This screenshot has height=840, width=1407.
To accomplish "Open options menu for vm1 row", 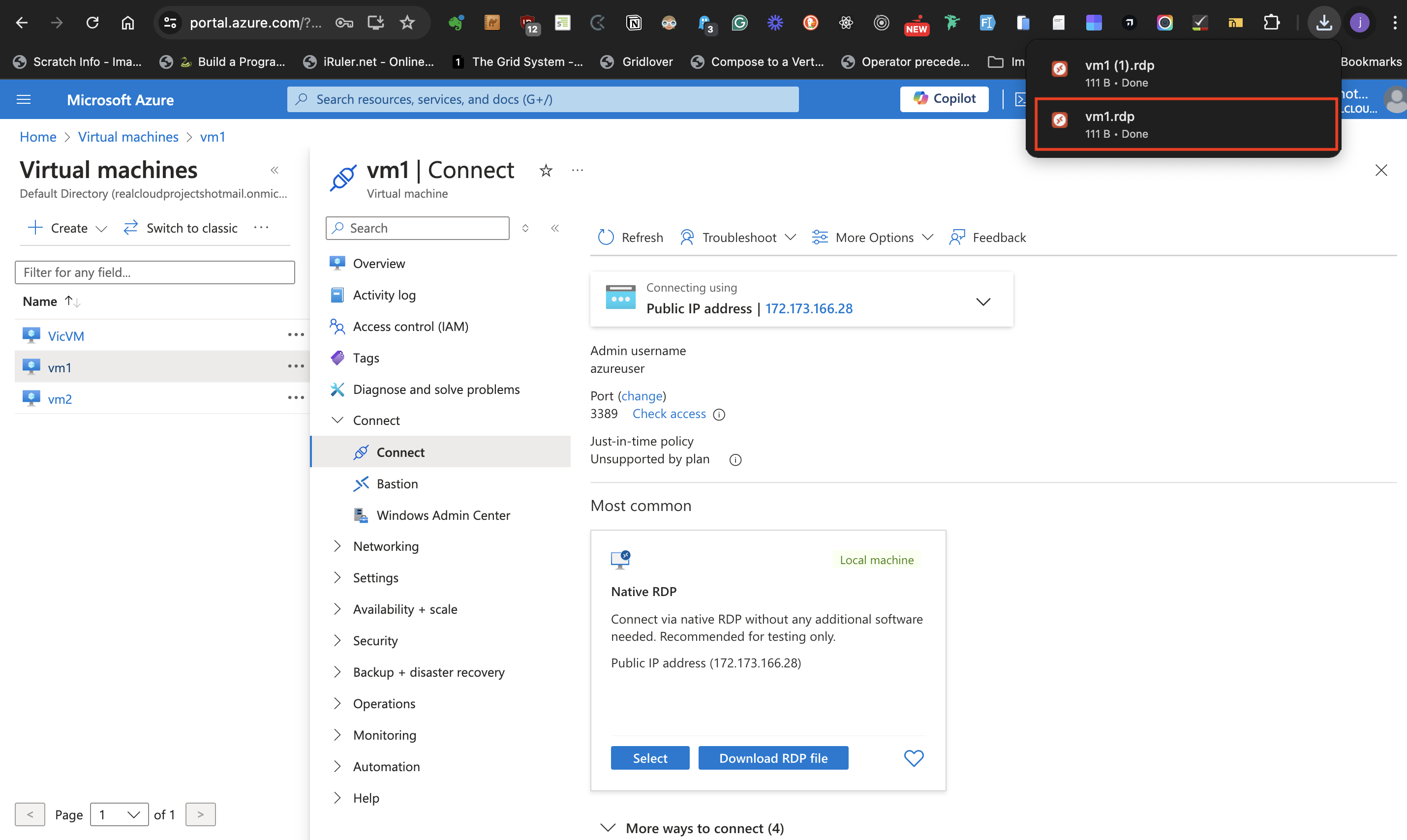I will (x=295, y=366).
